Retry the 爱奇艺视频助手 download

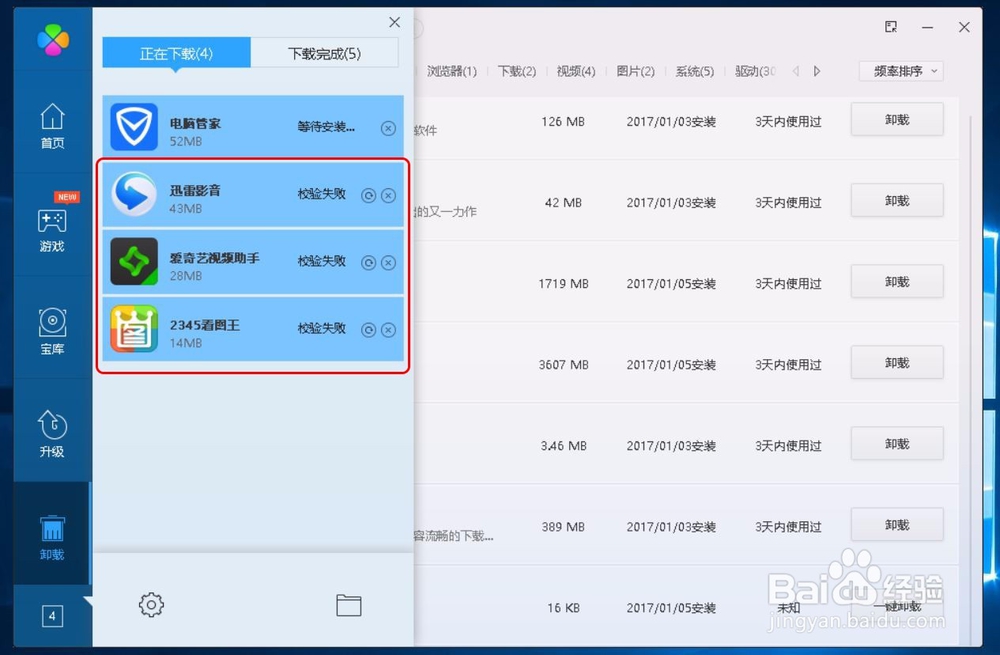click(368, 262)
